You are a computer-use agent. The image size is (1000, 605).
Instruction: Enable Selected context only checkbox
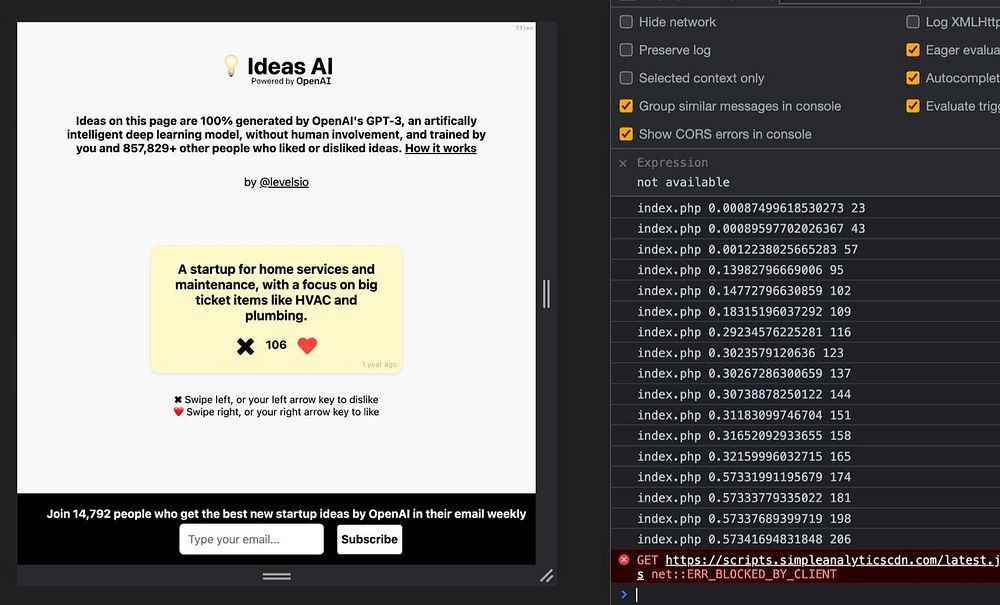point(626,78)
